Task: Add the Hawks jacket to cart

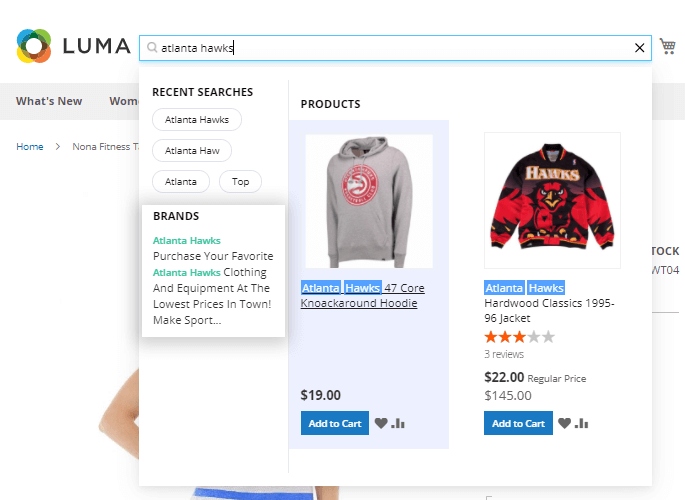Action: click(x=518, y=423)
